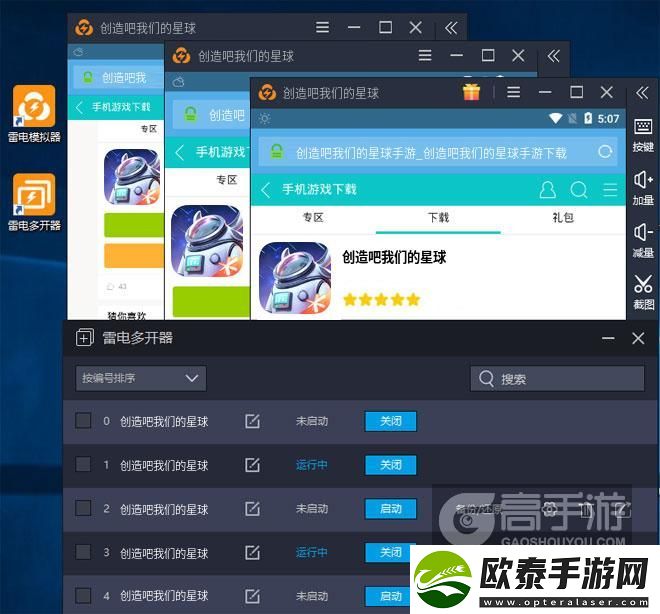660x614 pixels.
Task: Tick checkbox for instance 0
Action: pyautogui.click(x=83, y=420)
